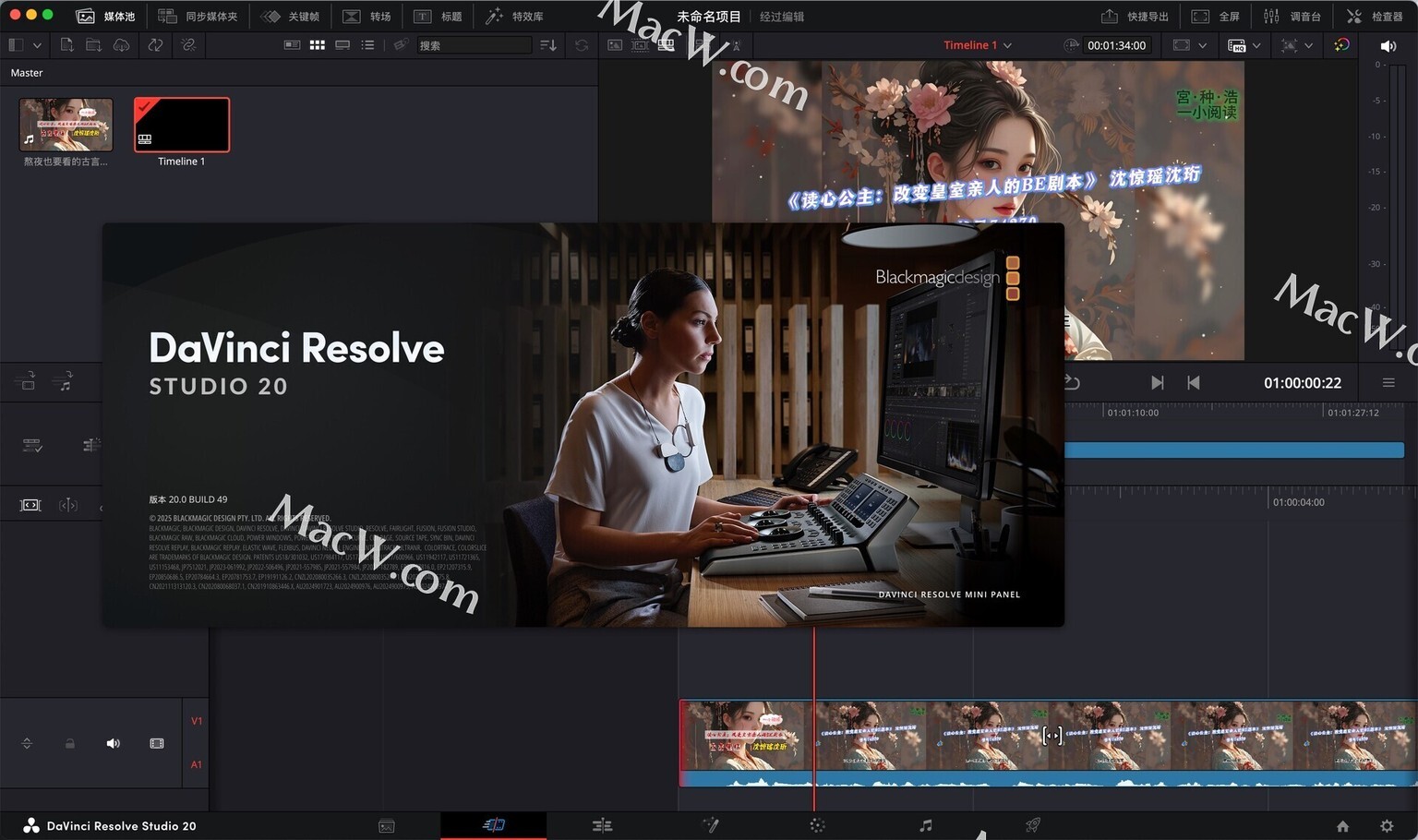The image size is (1418, 840).
Task: Click the import media folder icon
Action: click(x=93, y=44)
